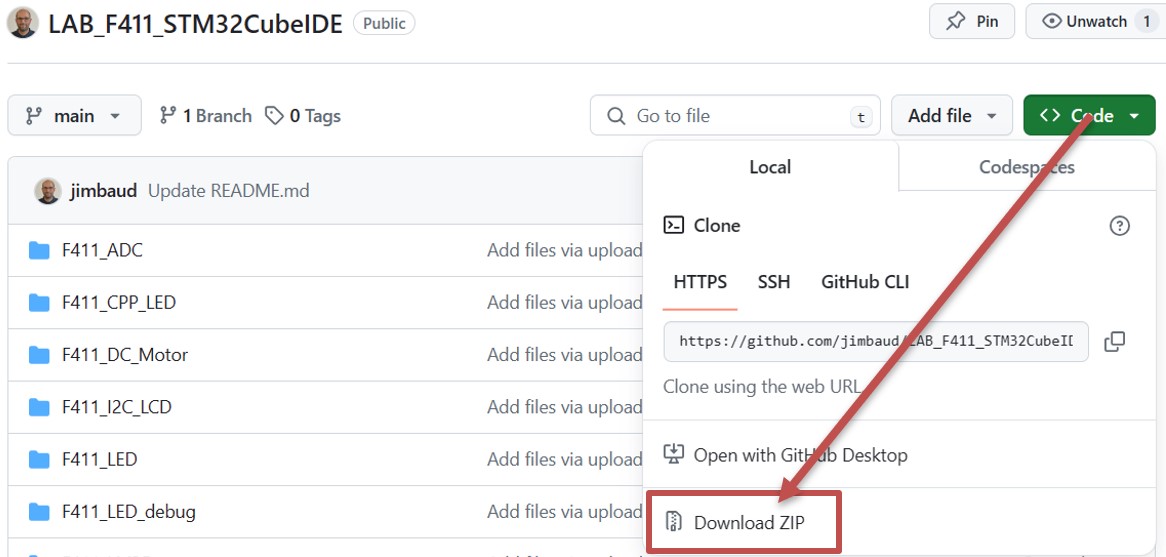This screenshot has width=1166, height=557.
Task: Click the clone URL text field
Action: coord(876,341)
